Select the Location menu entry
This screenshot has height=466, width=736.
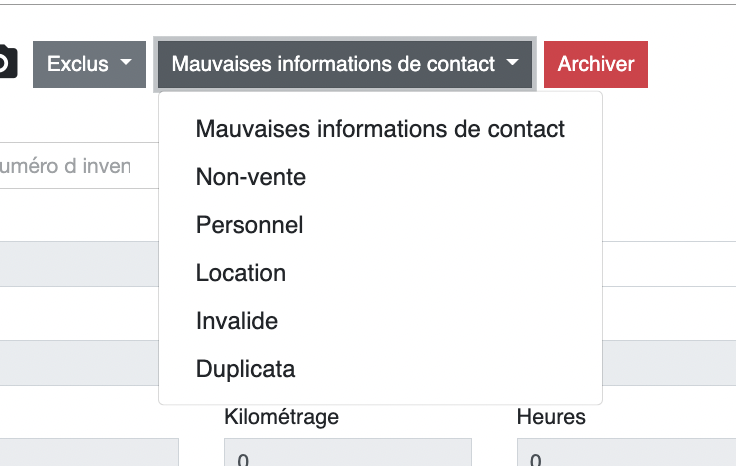[241, 273]
